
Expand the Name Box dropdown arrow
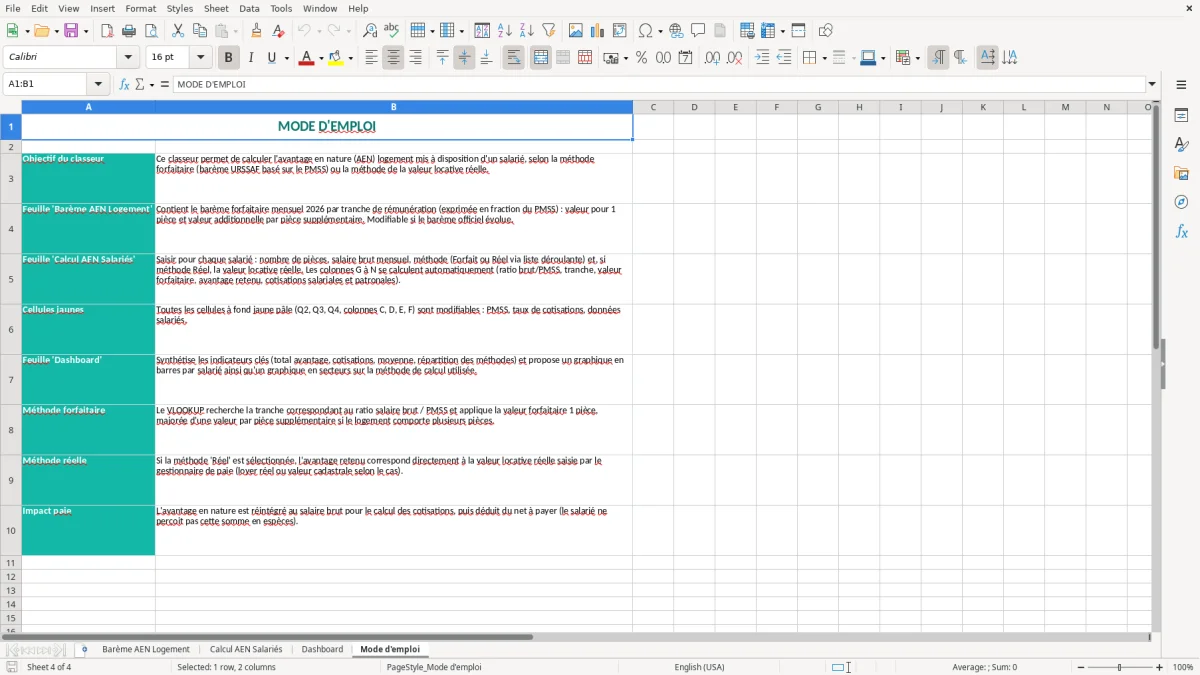pyautogui.click(x=98, y=84)
